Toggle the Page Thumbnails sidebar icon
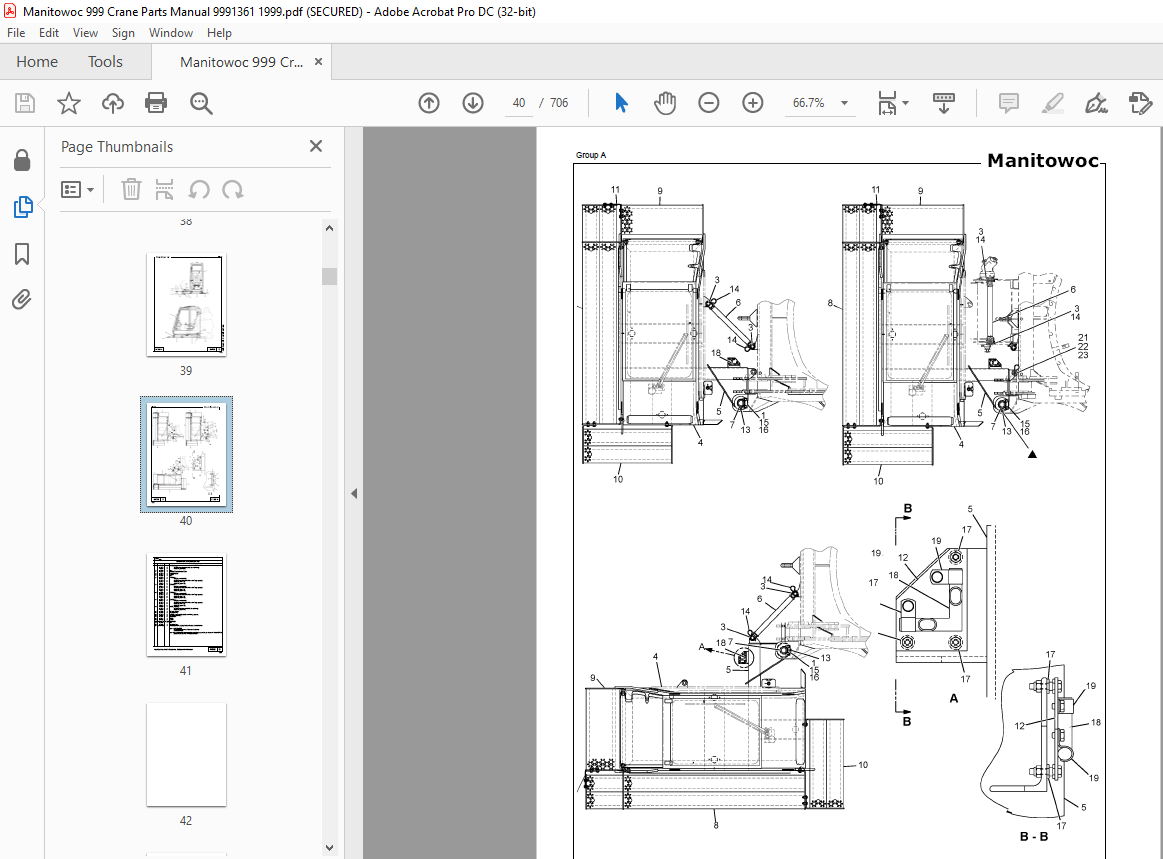The image size is (1163, 859). 22,207
